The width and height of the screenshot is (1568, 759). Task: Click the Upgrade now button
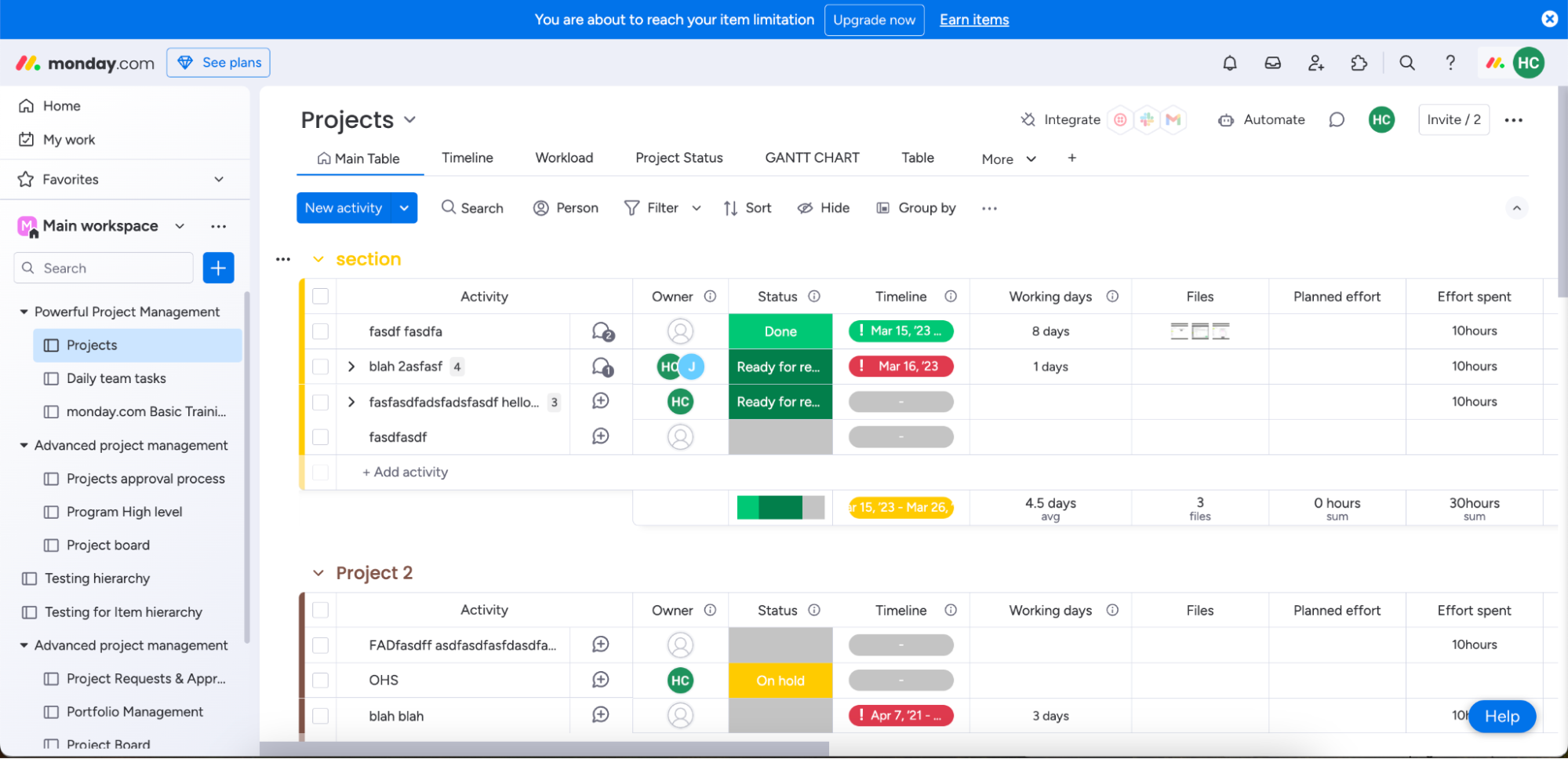874,20
